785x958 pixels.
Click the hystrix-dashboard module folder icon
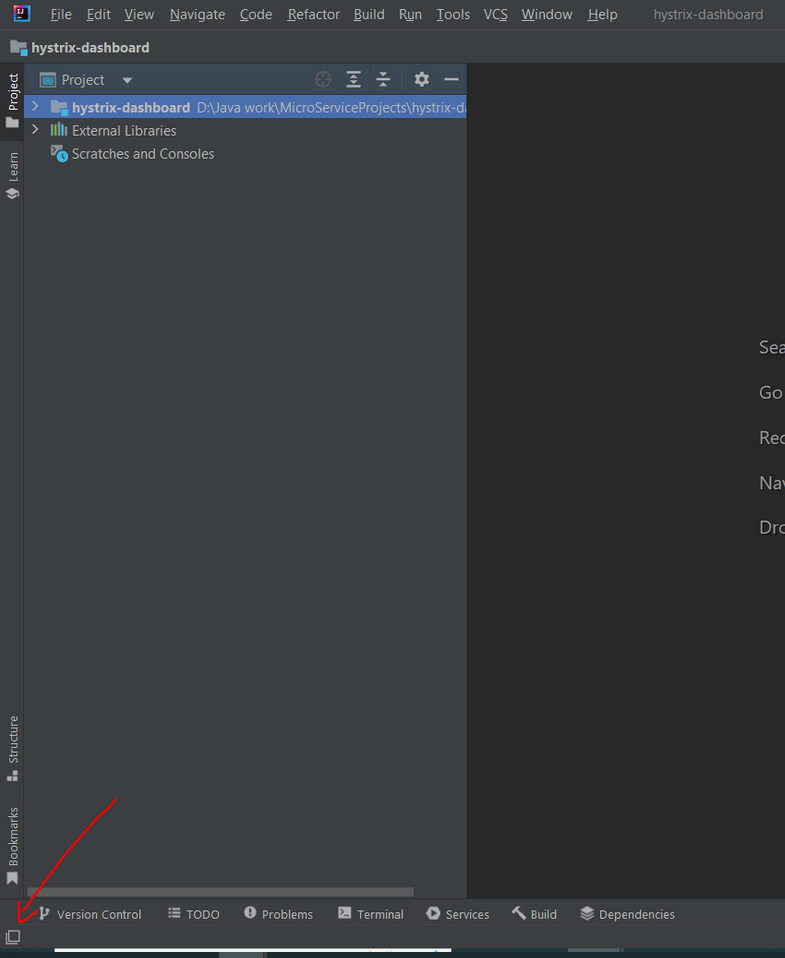[x=59, y=108]
